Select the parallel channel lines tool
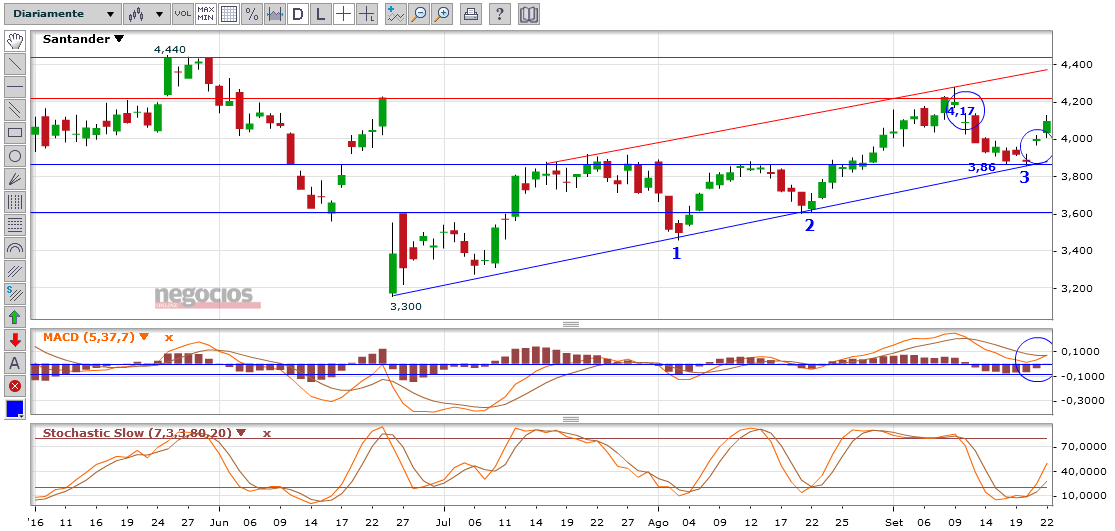1115x531 pixels. (15, 109)
